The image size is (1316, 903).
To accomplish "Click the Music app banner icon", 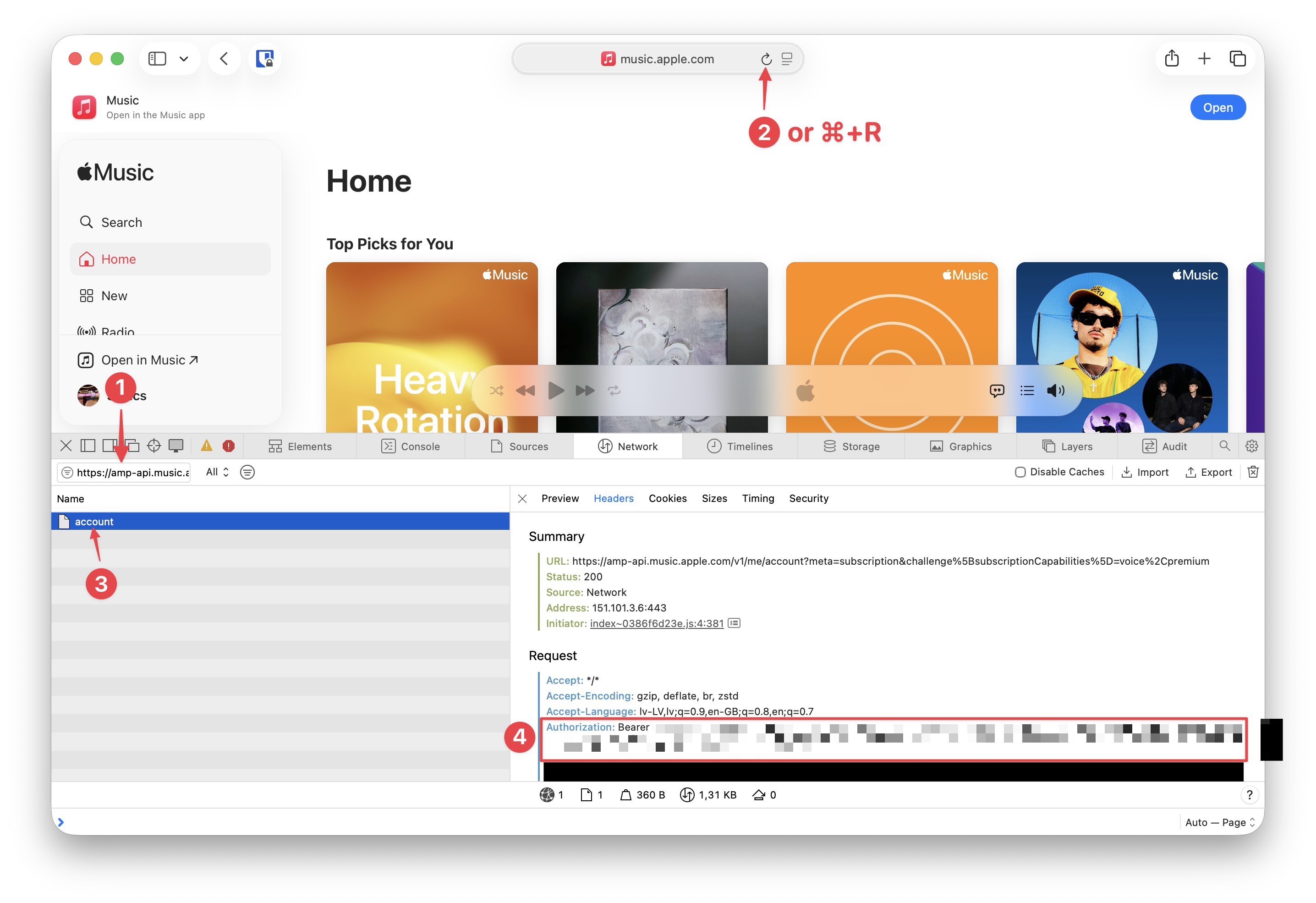I will (x=84, y=107).
